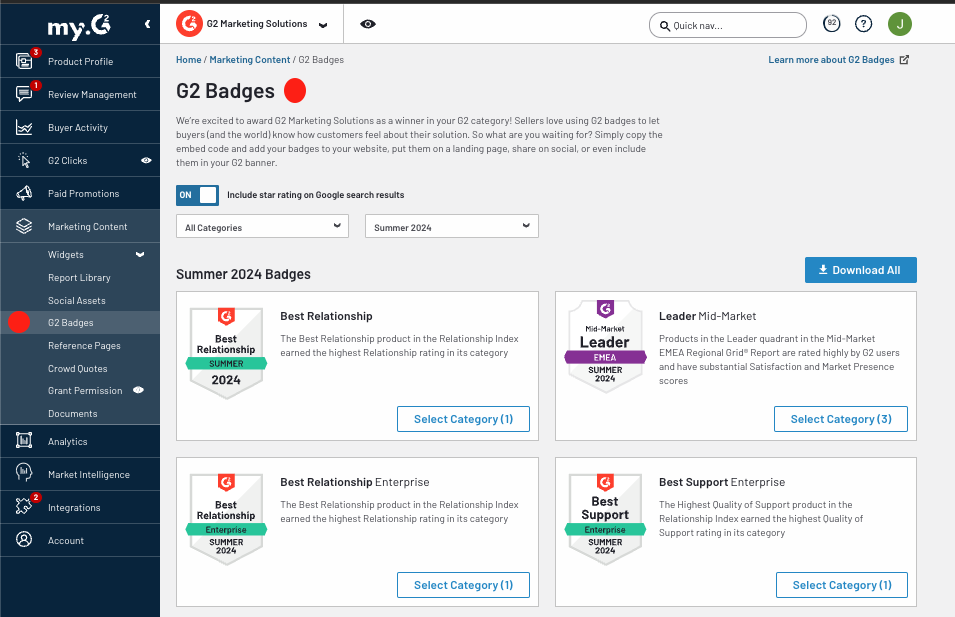Click the Paid Promotions megaphone icon
The width and height of the screenshot is (955, 617).
click(24, 193)
